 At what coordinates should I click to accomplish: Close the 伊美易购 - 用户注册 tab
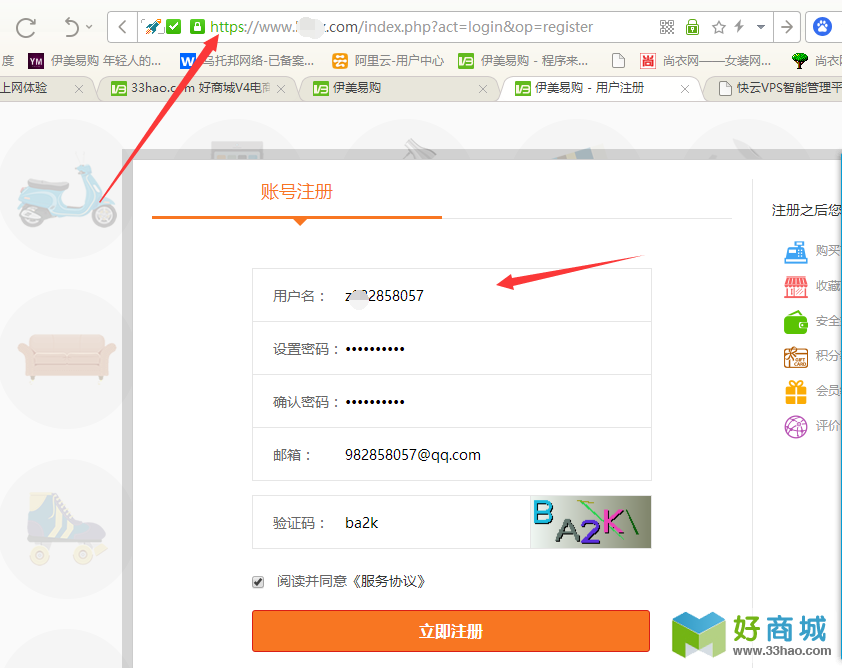click(685, 89)
